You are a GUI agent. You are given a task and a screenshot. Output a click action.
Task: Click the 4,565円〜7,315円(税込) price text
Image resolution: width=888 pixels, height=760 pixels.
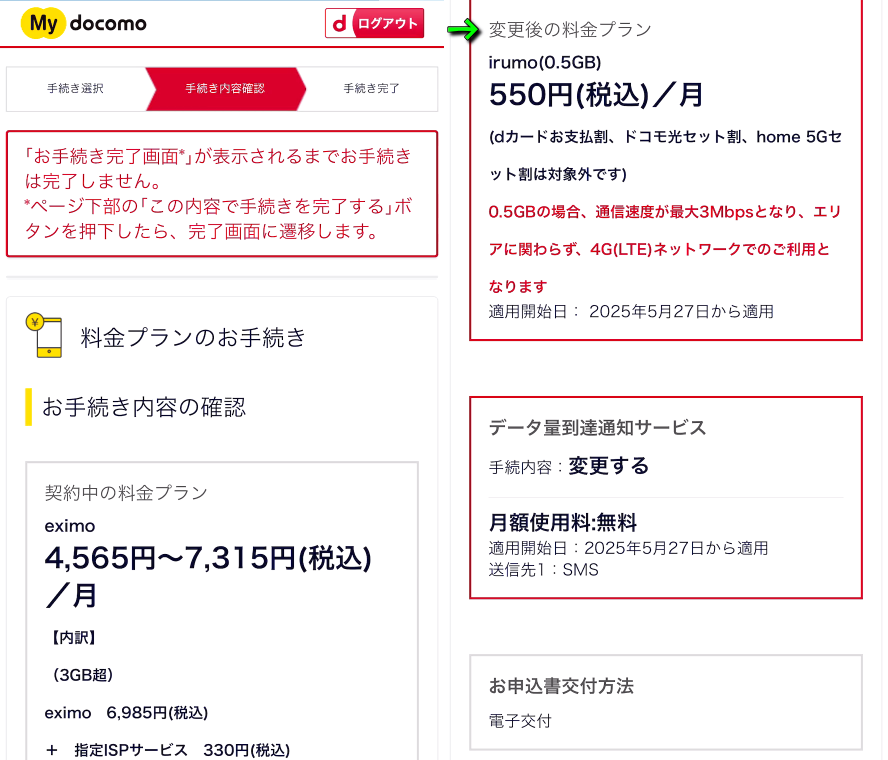coord(208,558)
